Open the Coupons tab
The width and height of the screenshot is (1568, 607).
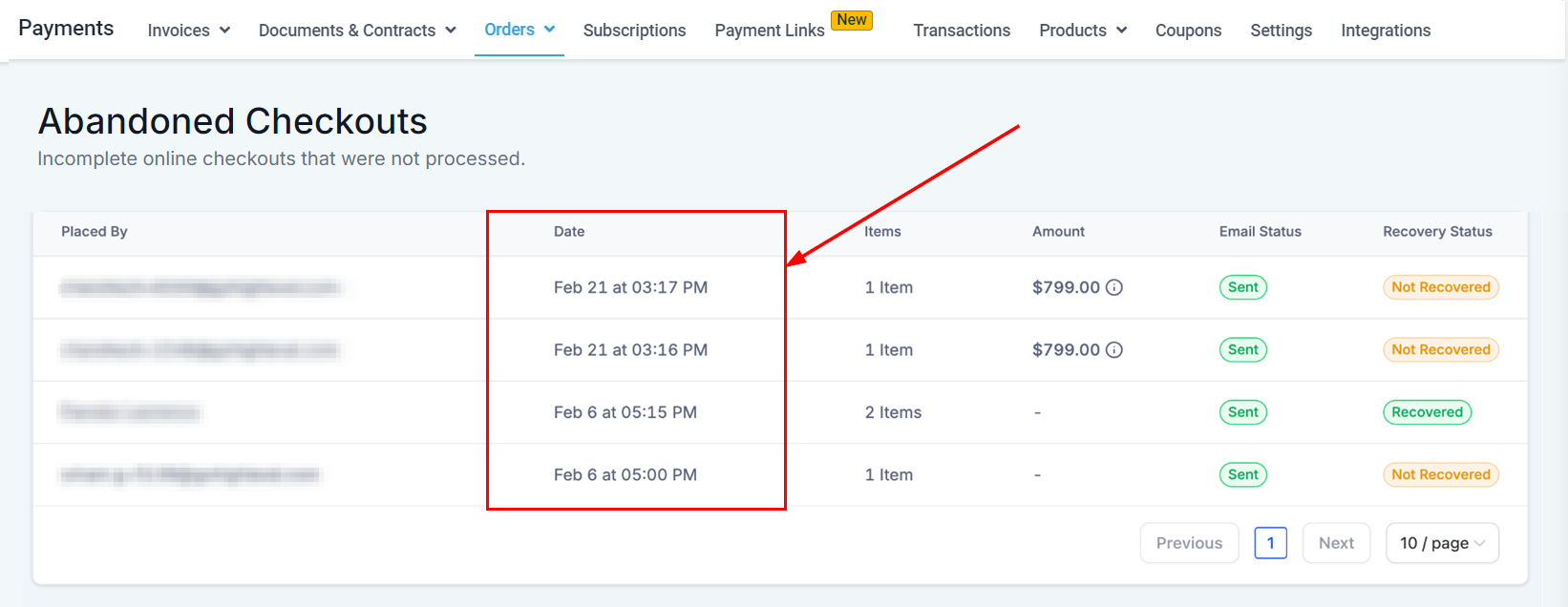click(1188, 31)
